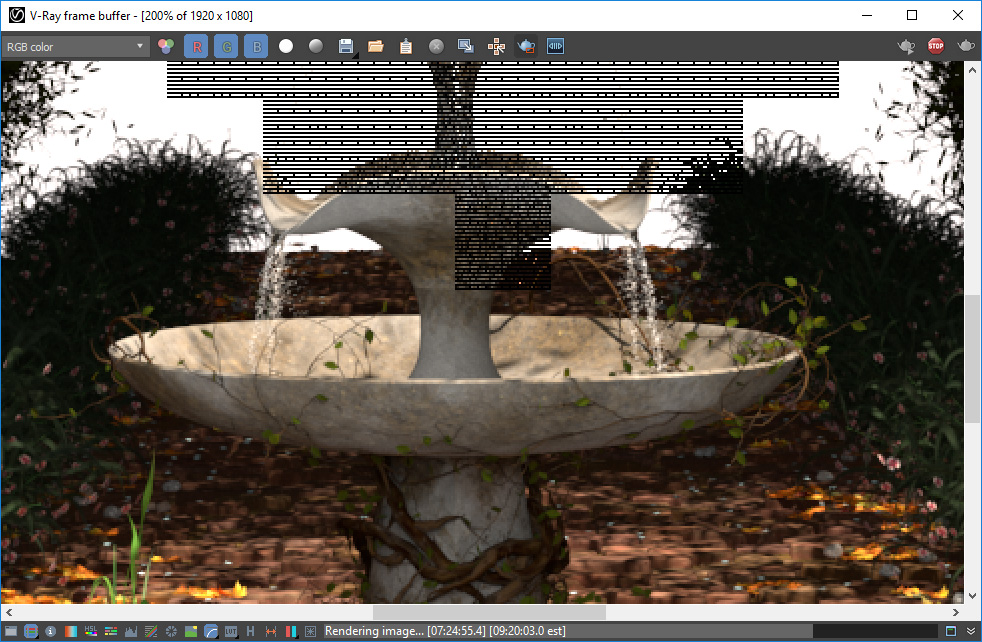The width and height of the screenshot is (982, 642).
Task: Toggle curves correction diagonal-lines icon
Action: 151,631
